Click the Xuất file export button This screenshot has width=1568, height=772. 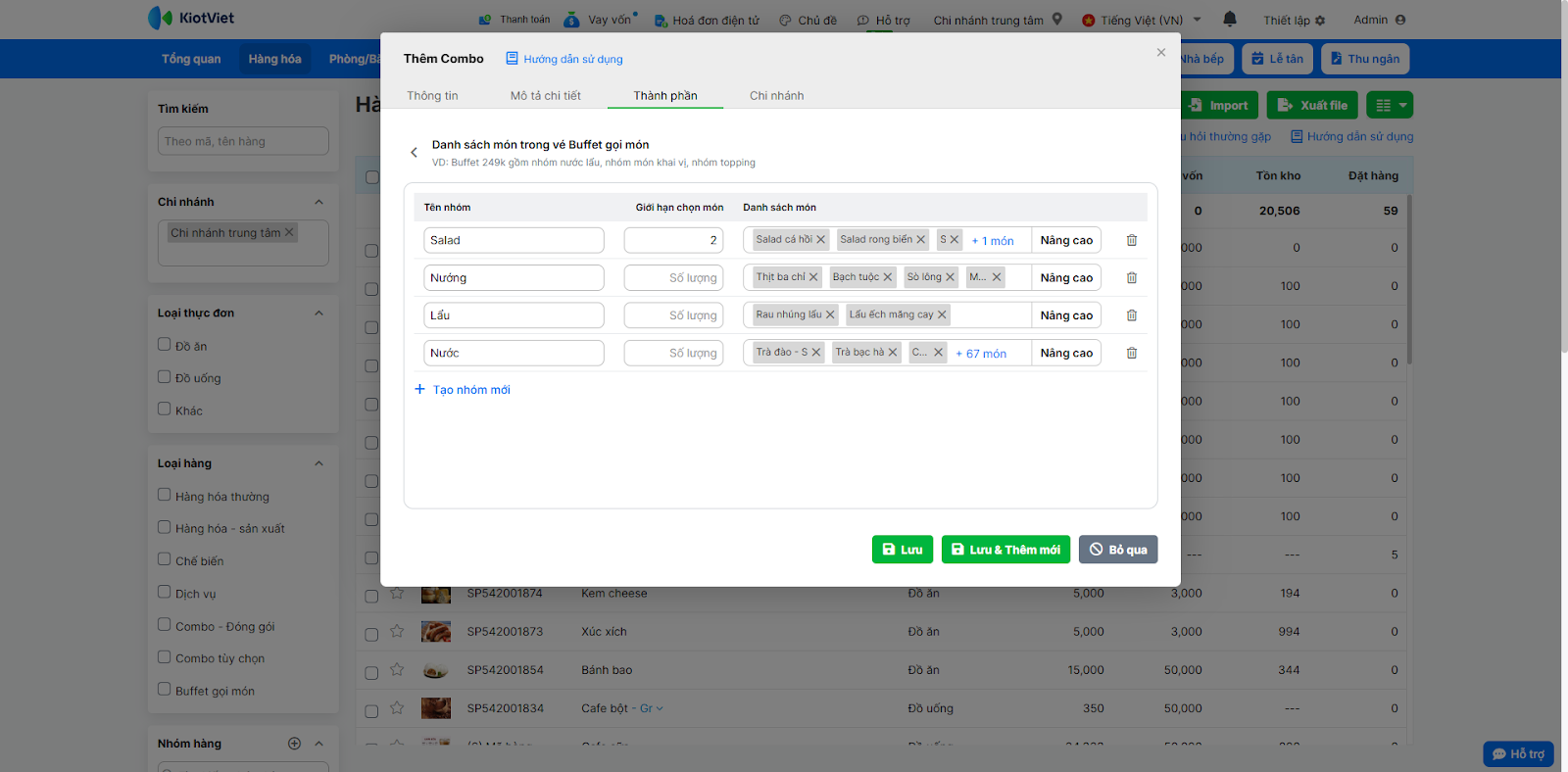point(1311,105)
